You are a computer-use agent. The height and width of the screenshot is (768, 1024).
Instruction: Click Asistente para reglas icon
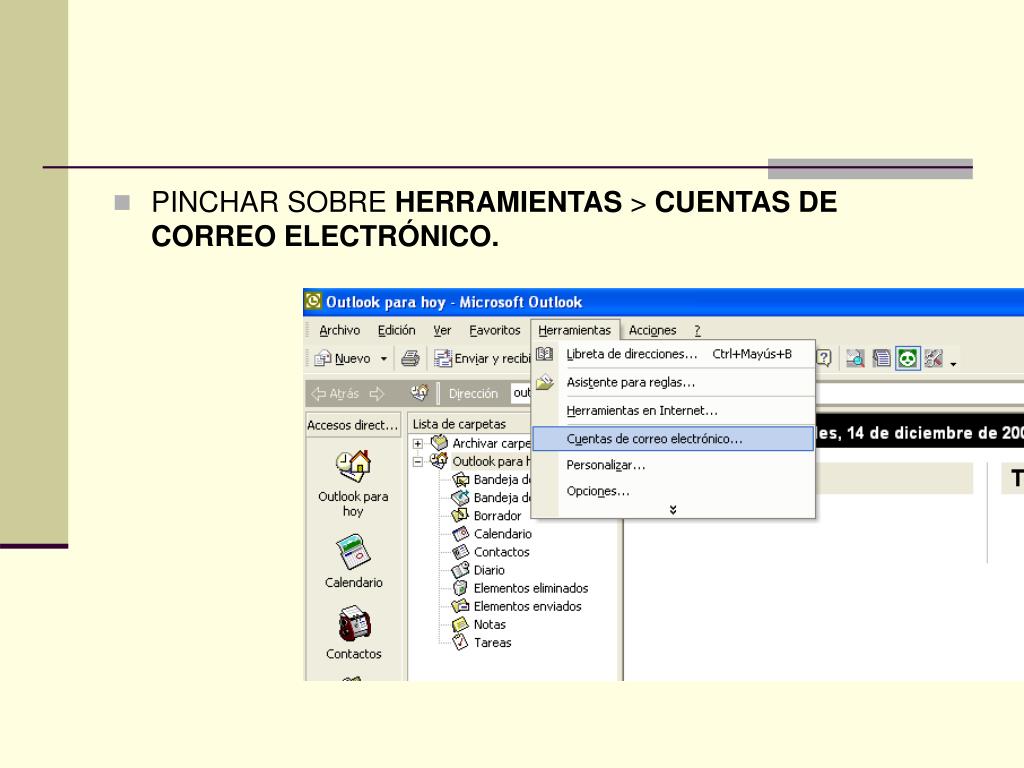point(545,382)
